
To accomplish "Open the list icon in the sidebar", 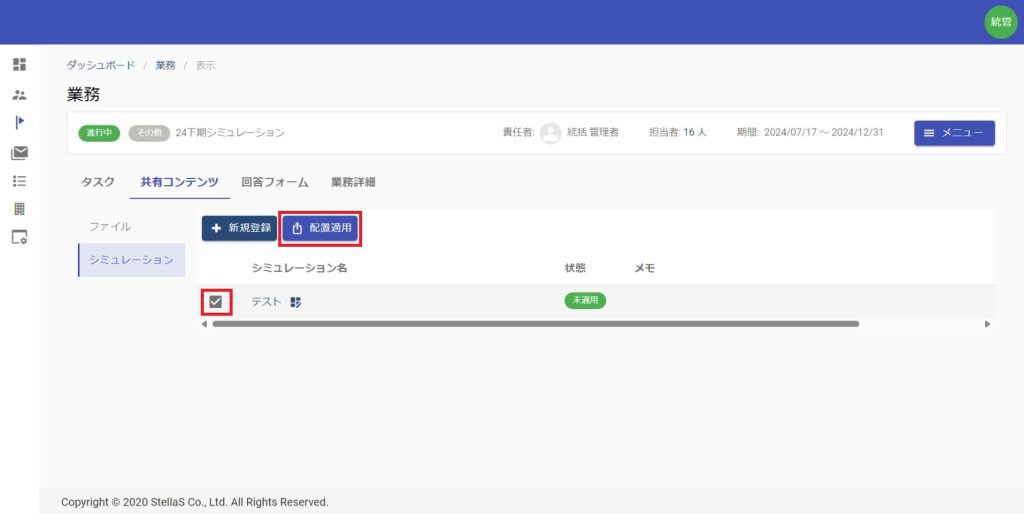I will click(19, 181).
